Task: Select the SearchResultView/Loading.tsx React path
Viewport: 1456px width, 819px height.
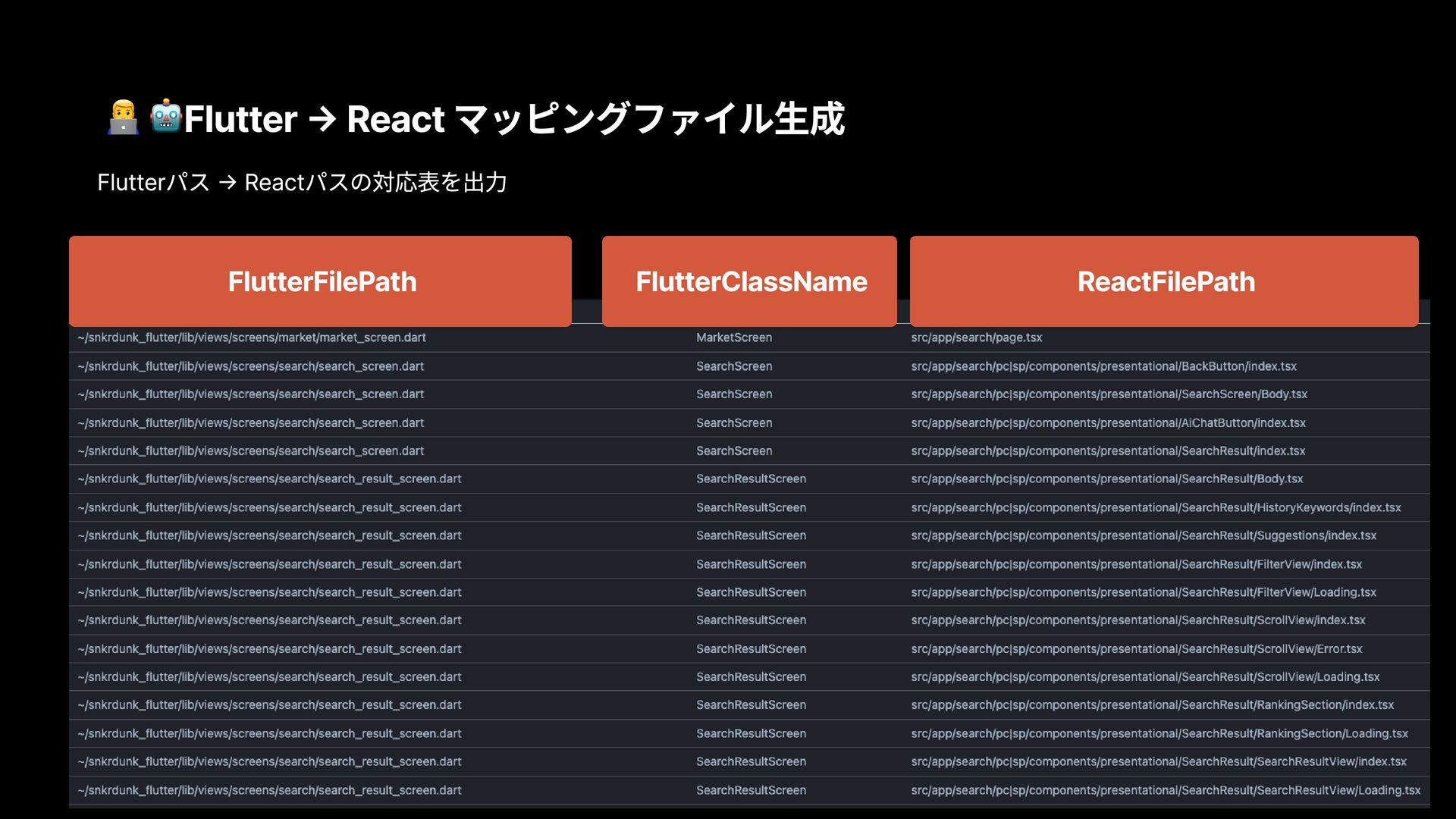Action: point(1166,791)
